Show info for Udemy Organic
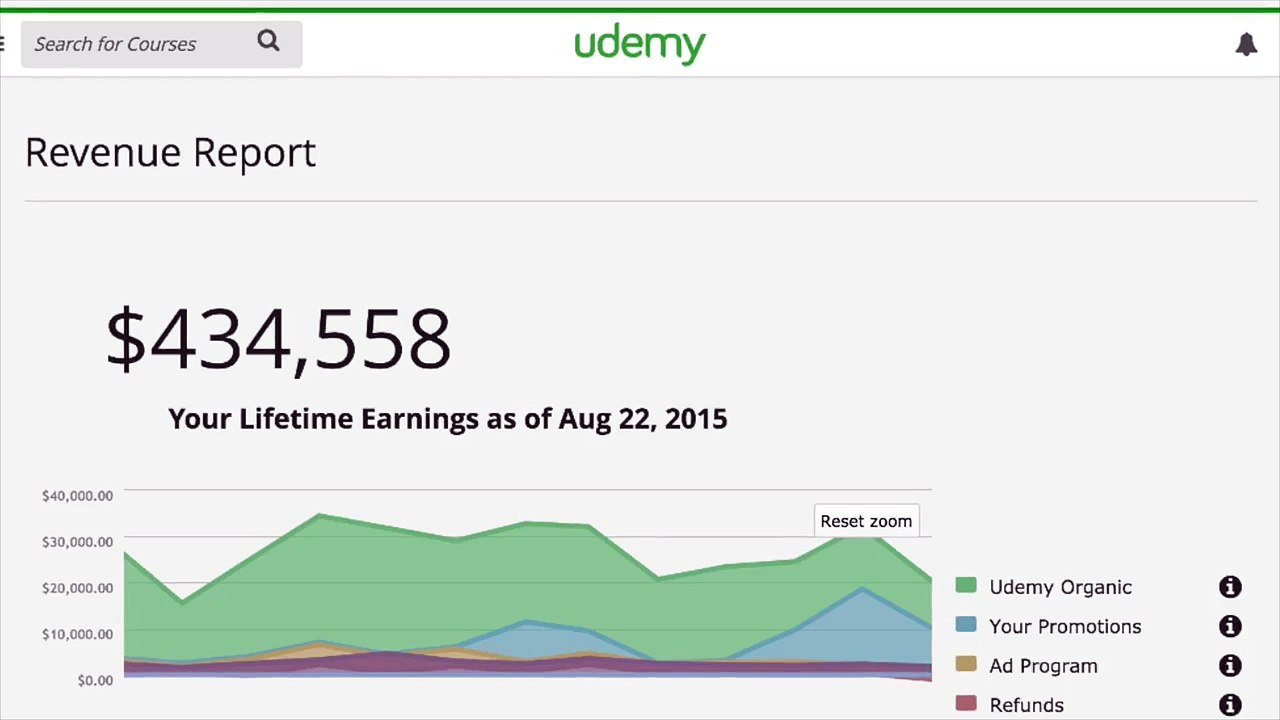This screenshot has height=720, width=1280. 1230,587
